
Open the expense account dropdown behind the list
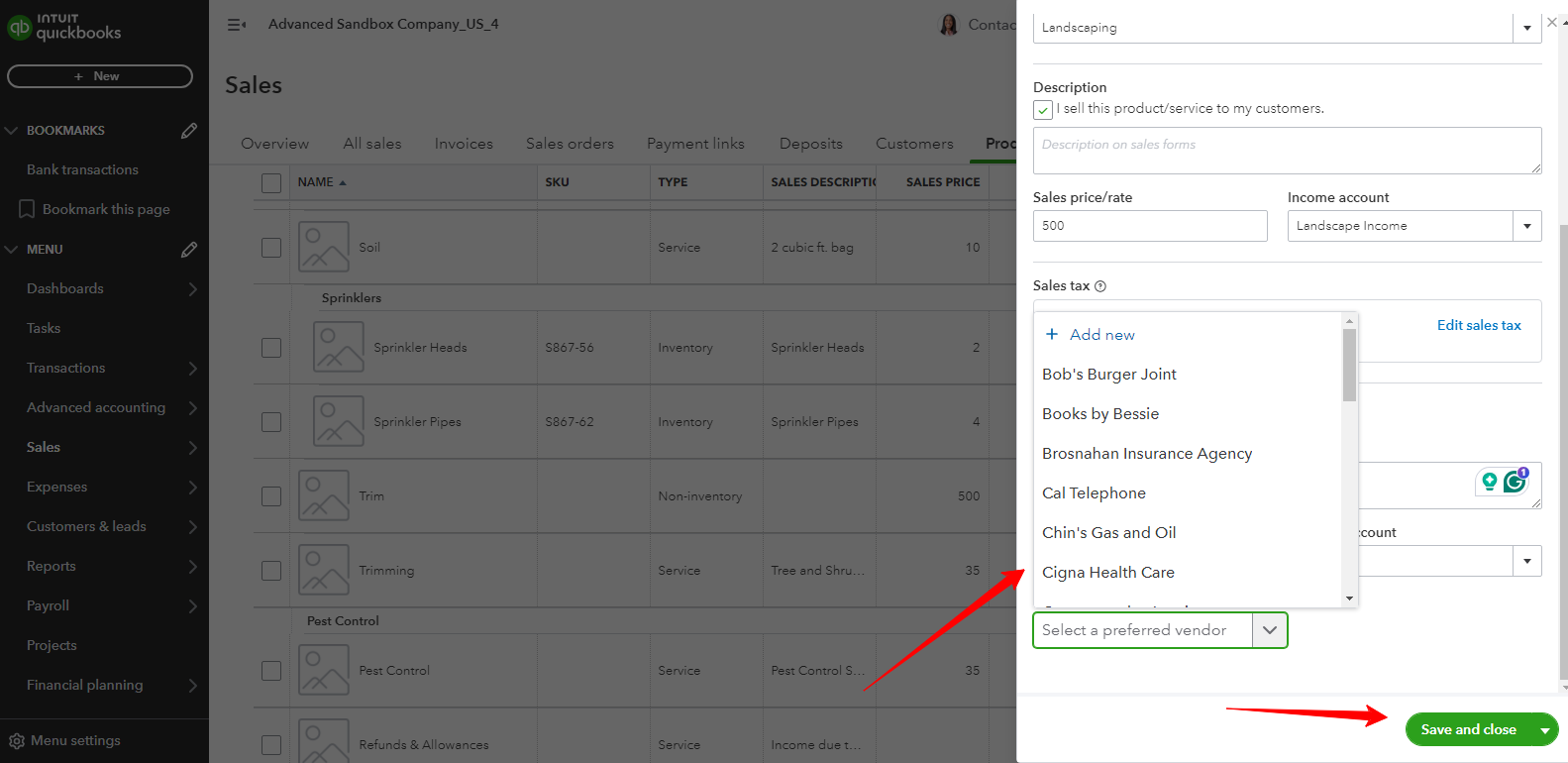click(1526, 561)
